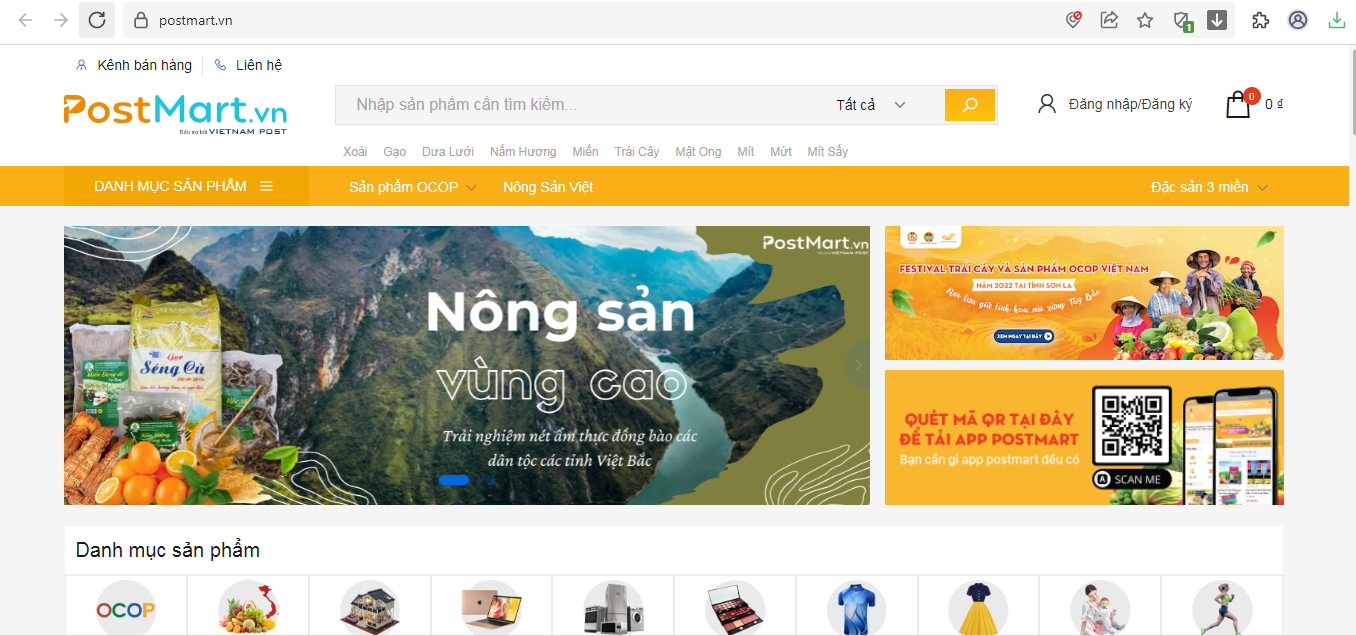Click the shopping cart icon

(1235, 104)
